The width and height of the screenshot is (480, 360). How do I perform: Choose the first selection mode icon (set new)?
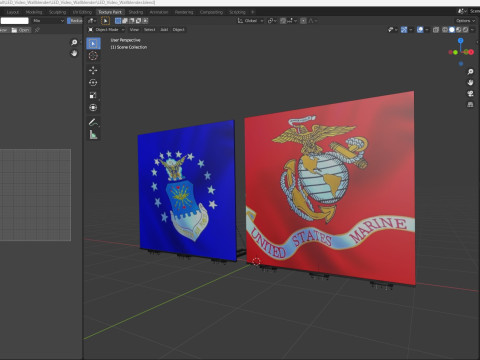[x=118, y=21]
